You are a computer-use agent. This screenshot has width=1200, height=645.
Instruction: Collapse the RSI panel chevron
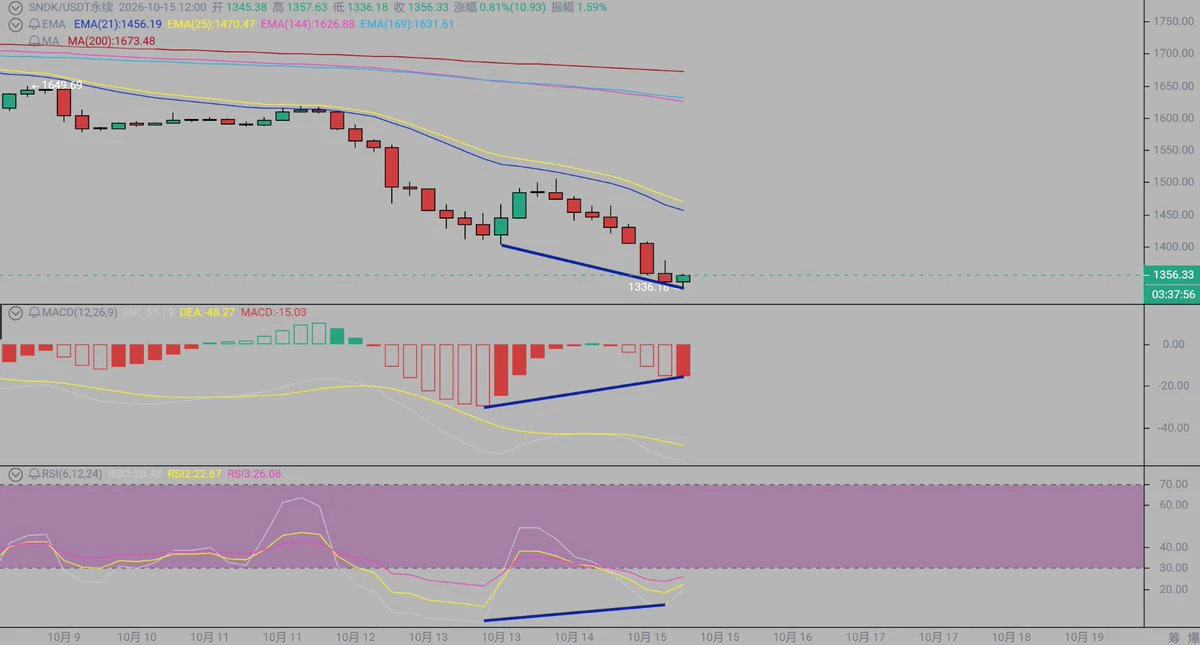(x=16, y=473)
